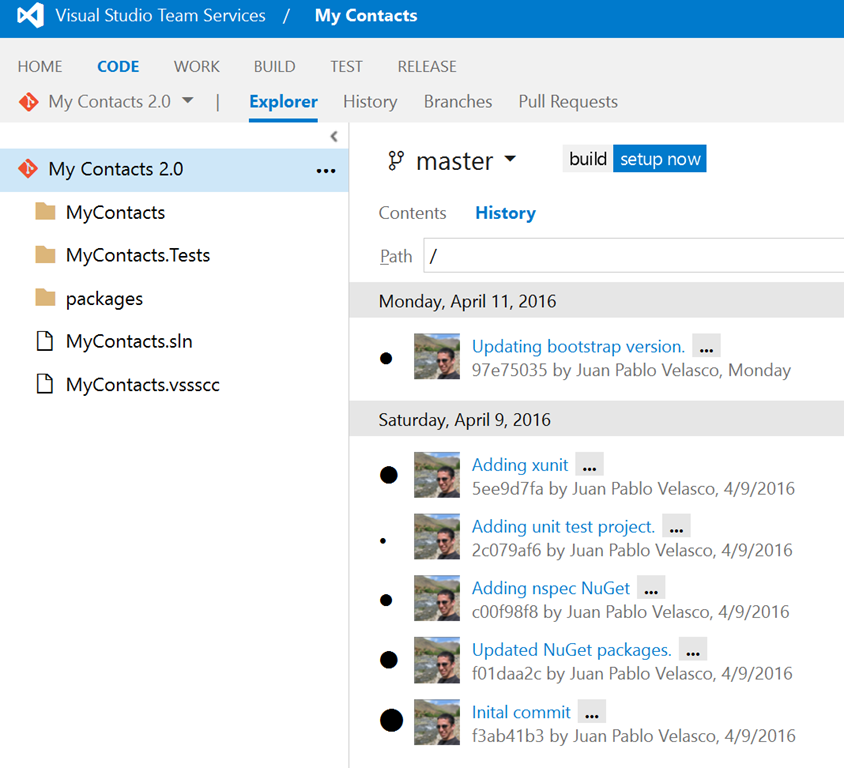Go to the HOME hub
The width and height of the screenshot is (844, 768).
coord(40,66)
